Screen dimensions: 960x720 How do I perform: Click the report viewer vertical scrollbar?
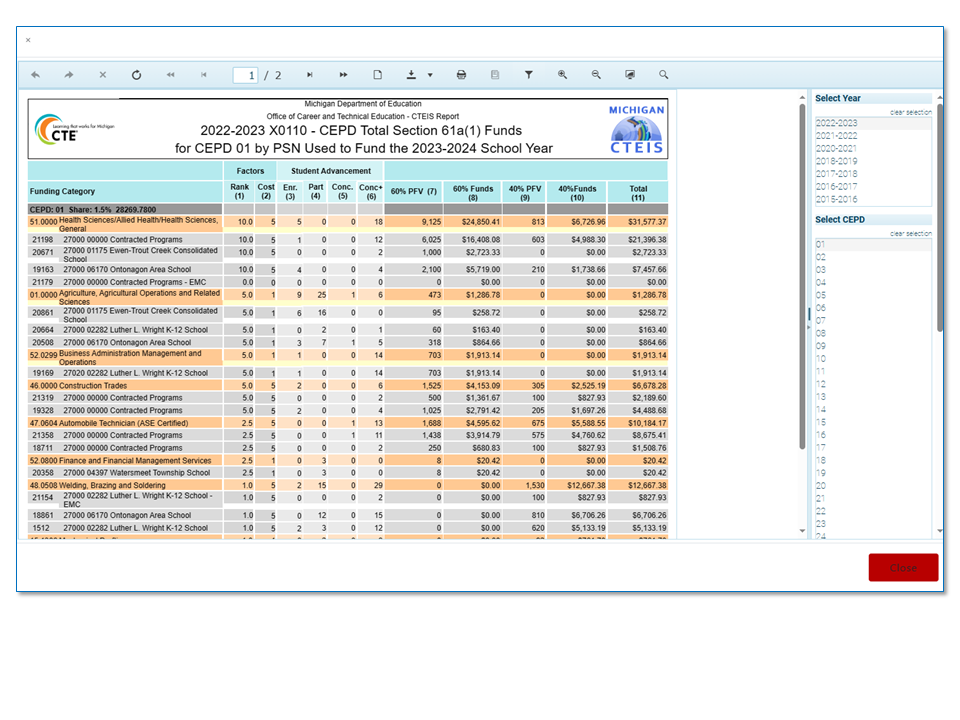point(801,280)
